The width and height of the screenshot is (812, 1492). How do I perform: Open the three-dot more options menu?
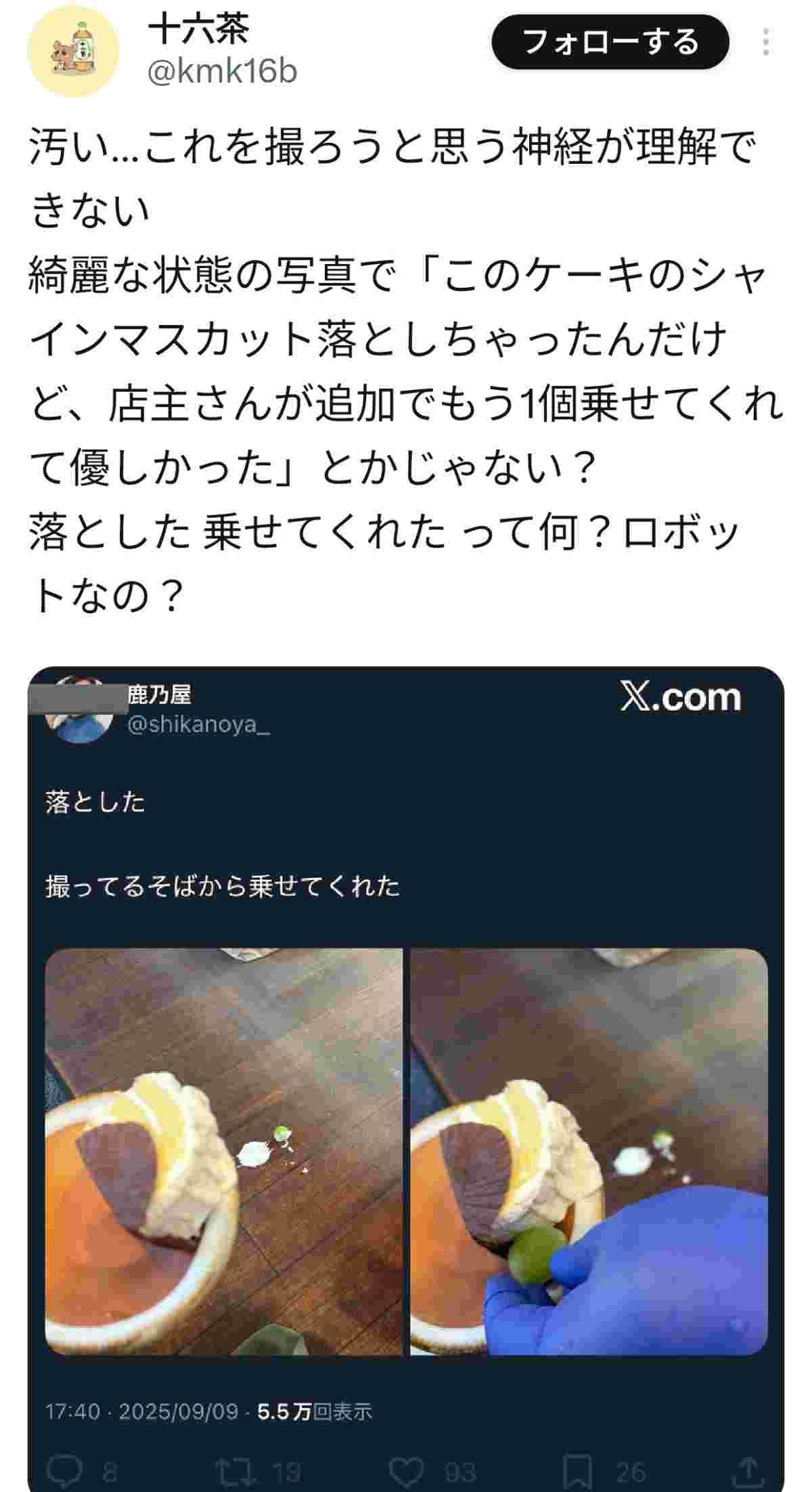(766, 42)
